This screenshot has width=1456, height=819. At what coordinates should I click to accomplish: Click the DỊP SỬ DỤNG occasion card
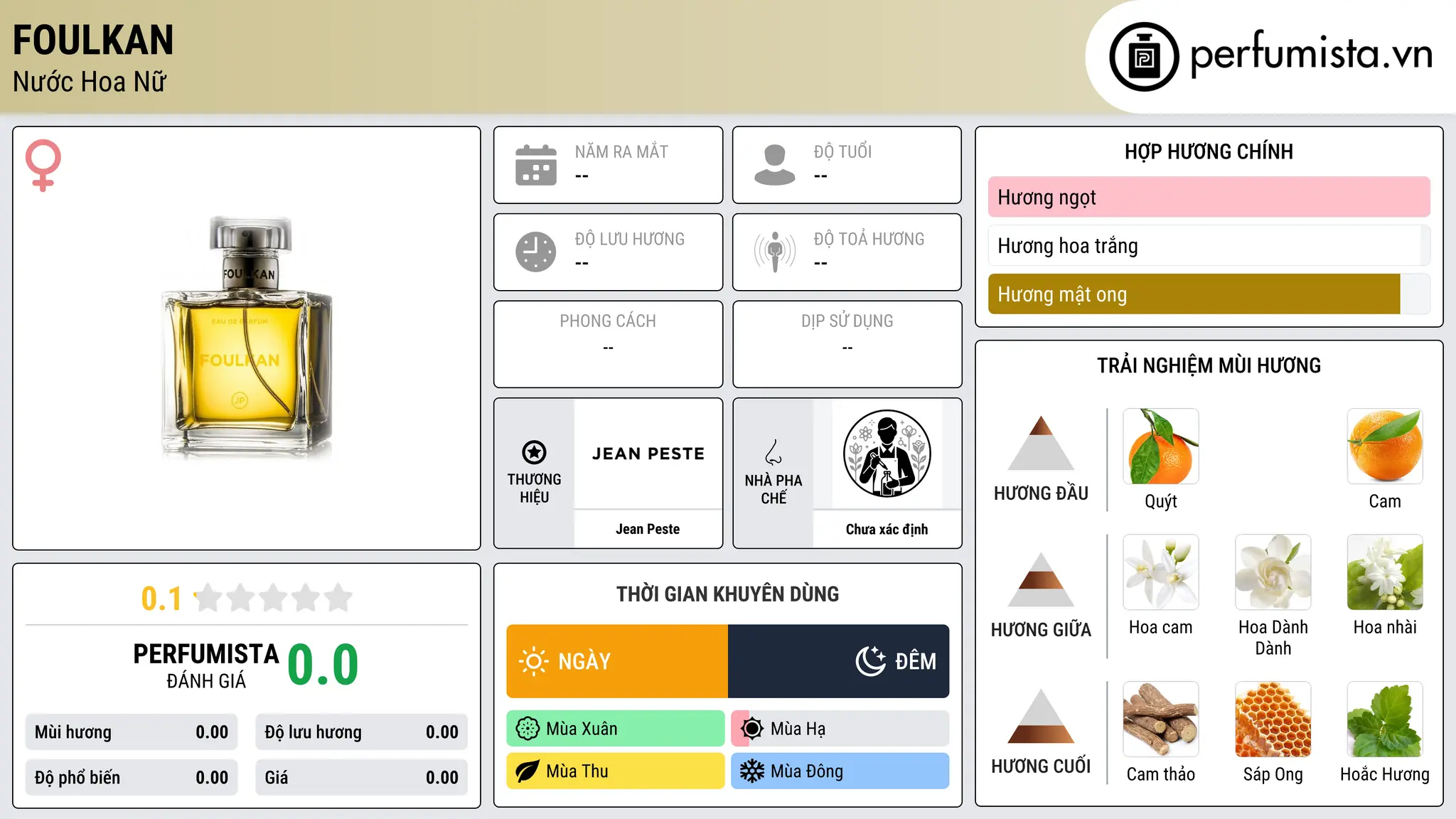847,344
